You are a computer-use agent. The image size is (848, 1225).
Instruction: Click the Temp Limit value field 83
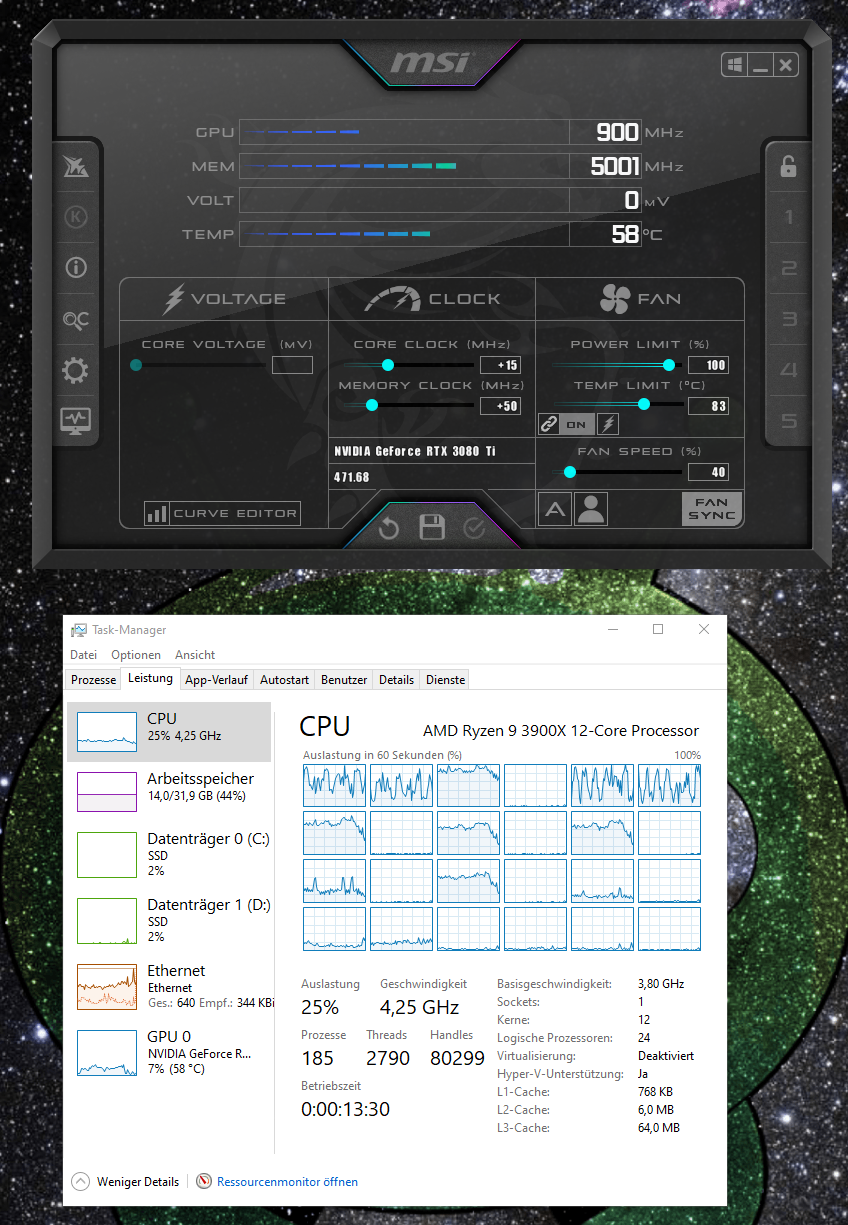(708, 406)
